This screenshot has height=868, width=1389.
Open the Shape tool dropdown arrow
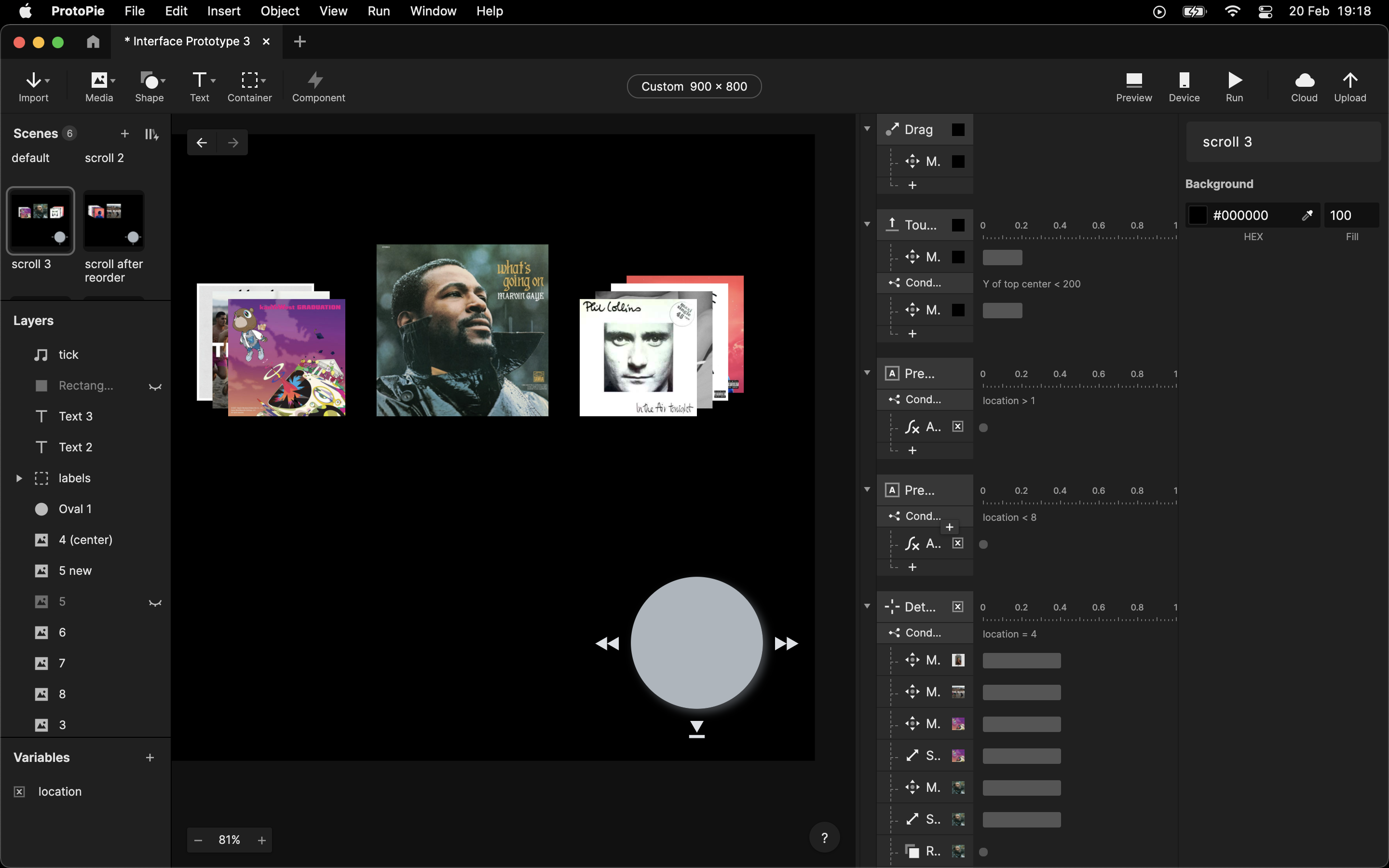click(163, 81)
